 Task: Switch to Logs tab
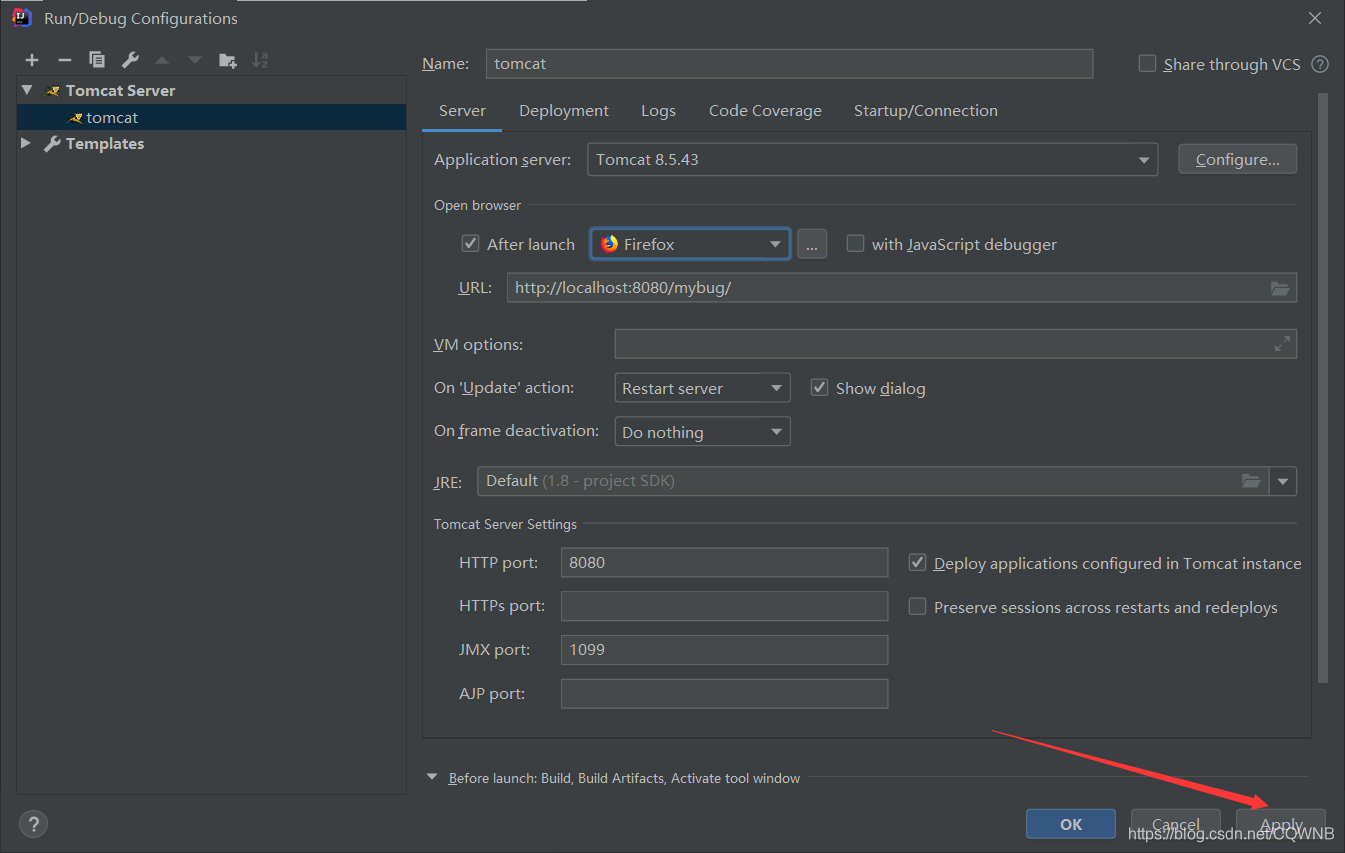pos(658,111)
